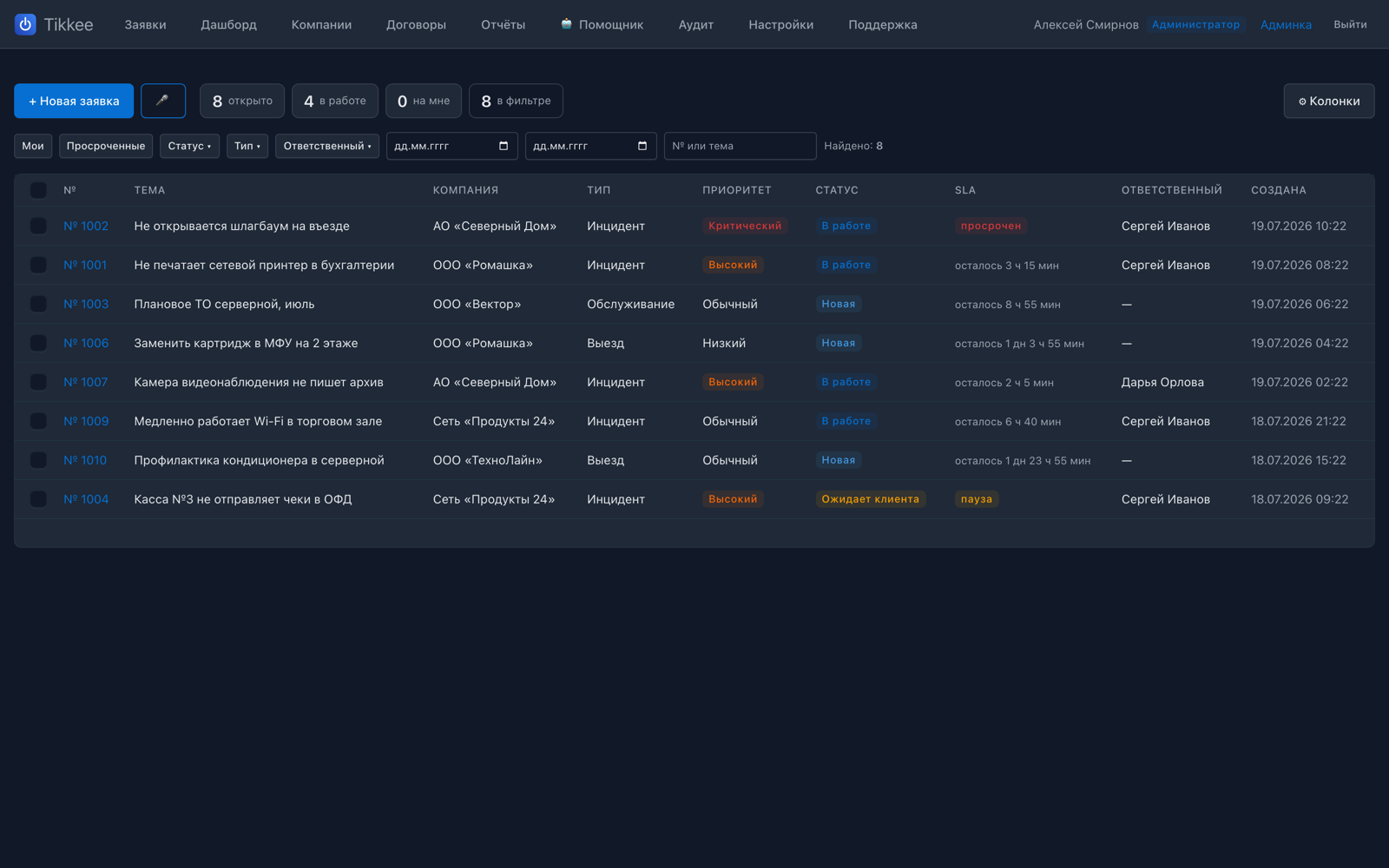Open the Админка link
The width and height of the screenshot is (1389, 868).
[x=1286, y=24]
